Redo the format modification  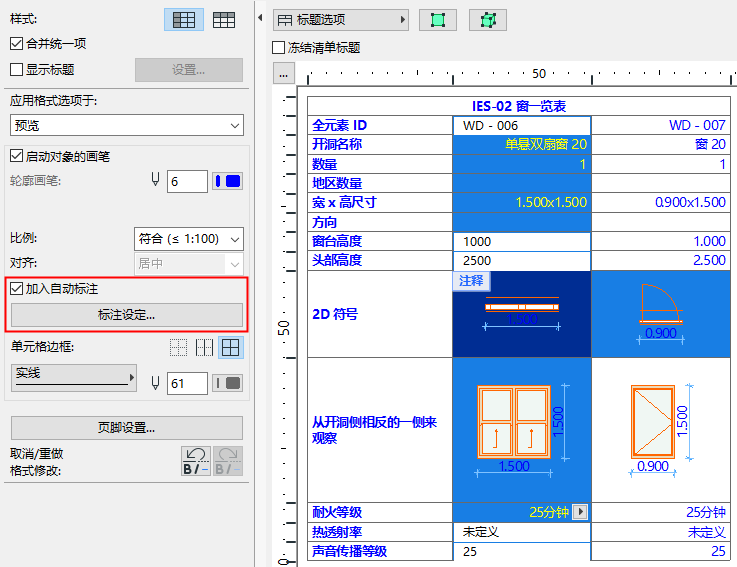(x=228, y=461)
